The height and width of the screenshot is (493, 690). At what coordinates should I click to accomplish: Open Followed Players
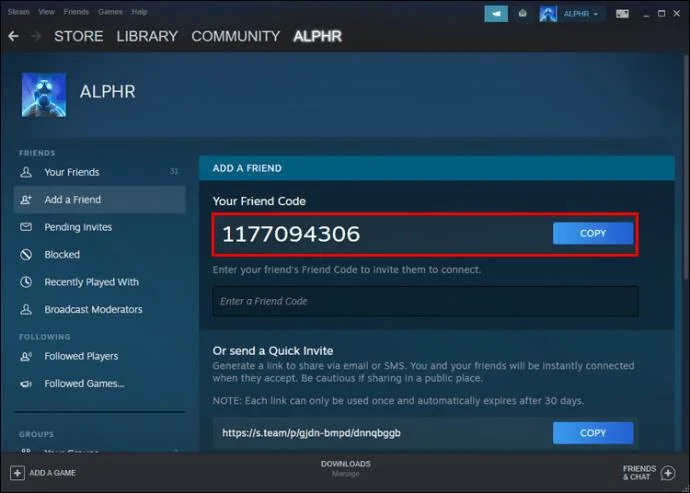[99, 356]
